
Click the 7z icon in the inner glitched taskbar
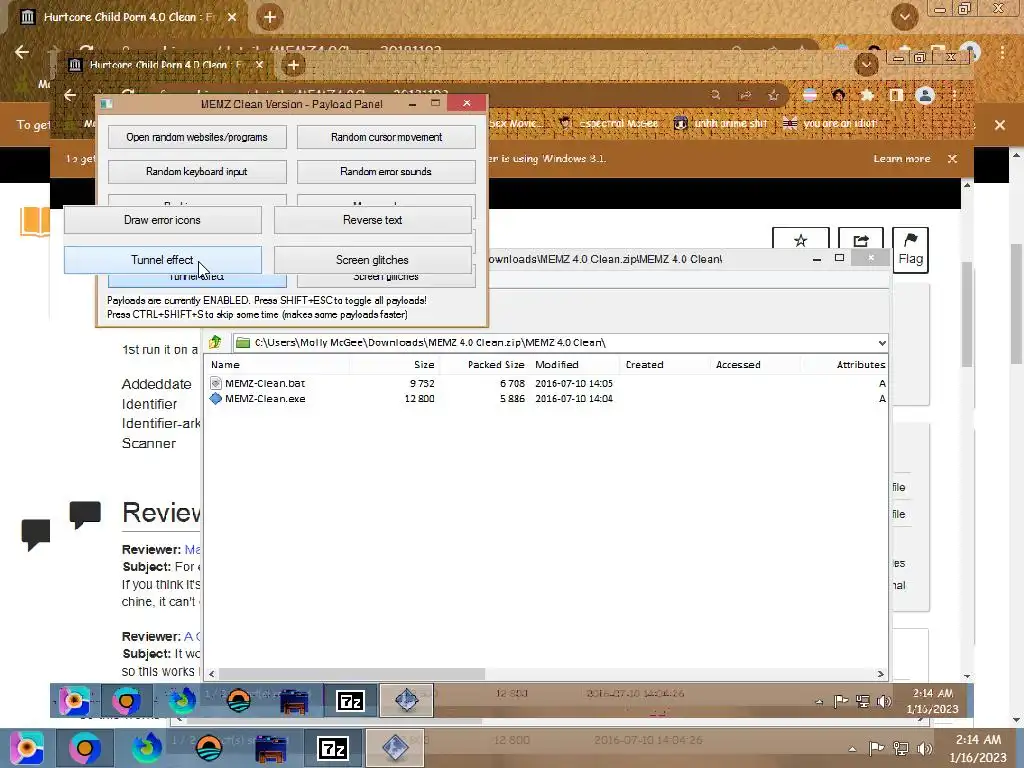tap(351, 701)
